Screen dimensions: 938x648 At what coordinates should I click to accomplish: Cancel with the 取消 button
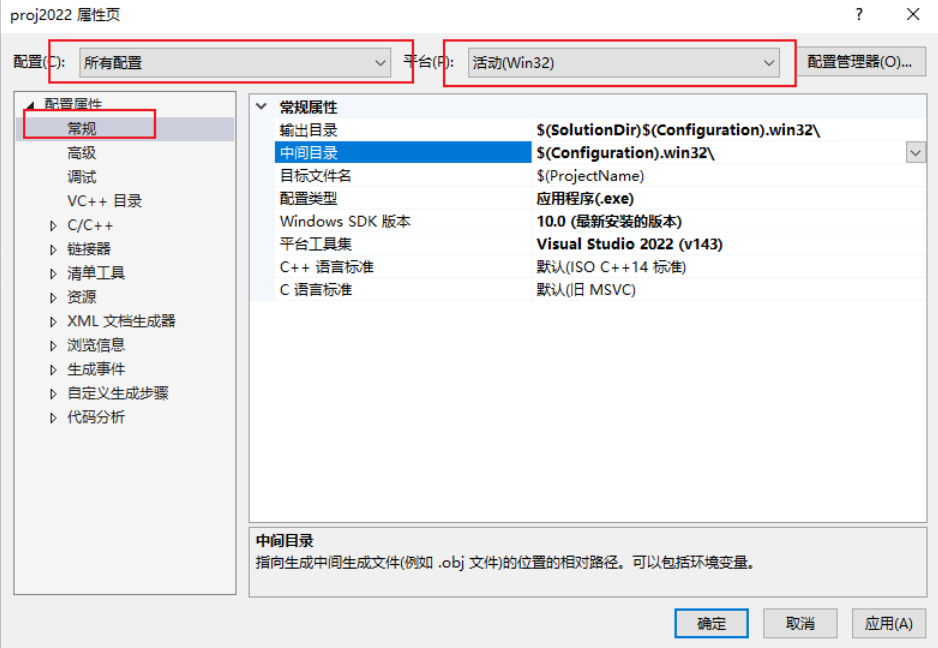(800, 623)
